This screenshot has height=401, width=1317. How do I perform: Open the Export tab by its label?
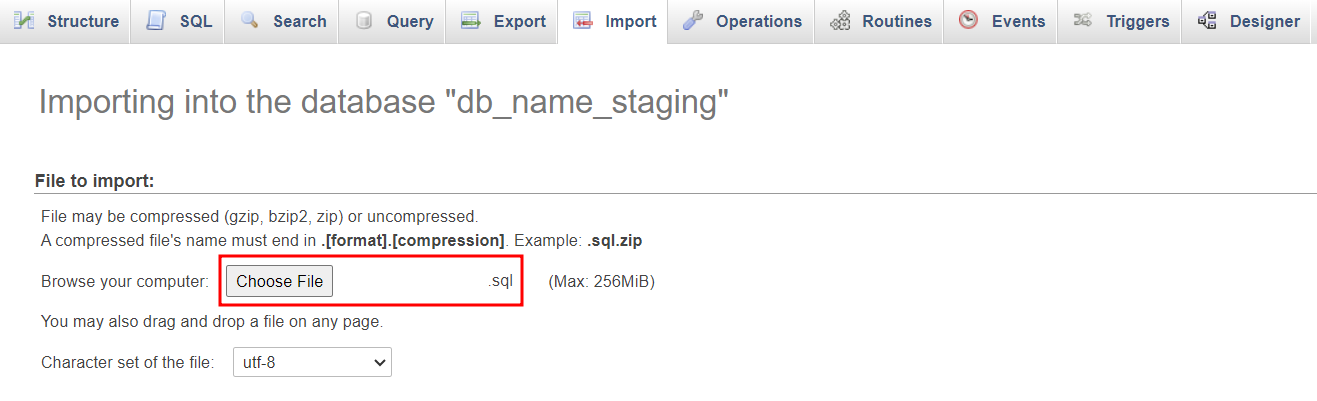click(520, 21)
